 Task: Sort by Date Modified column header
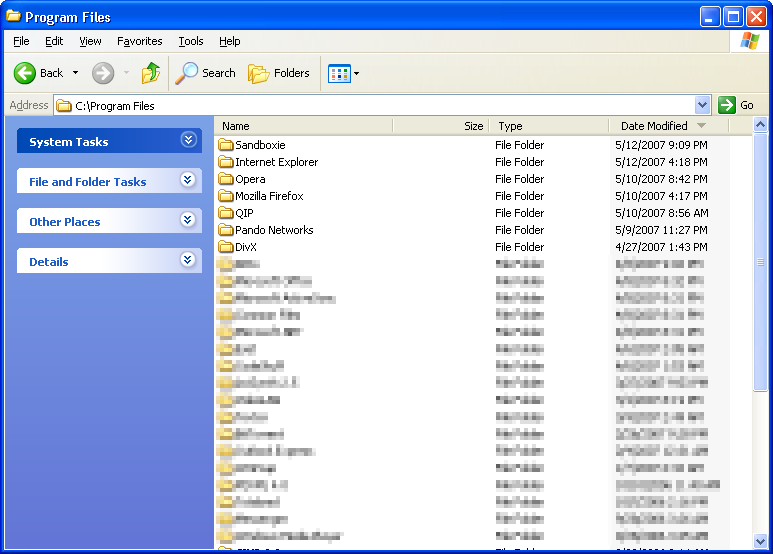[668, 126]
